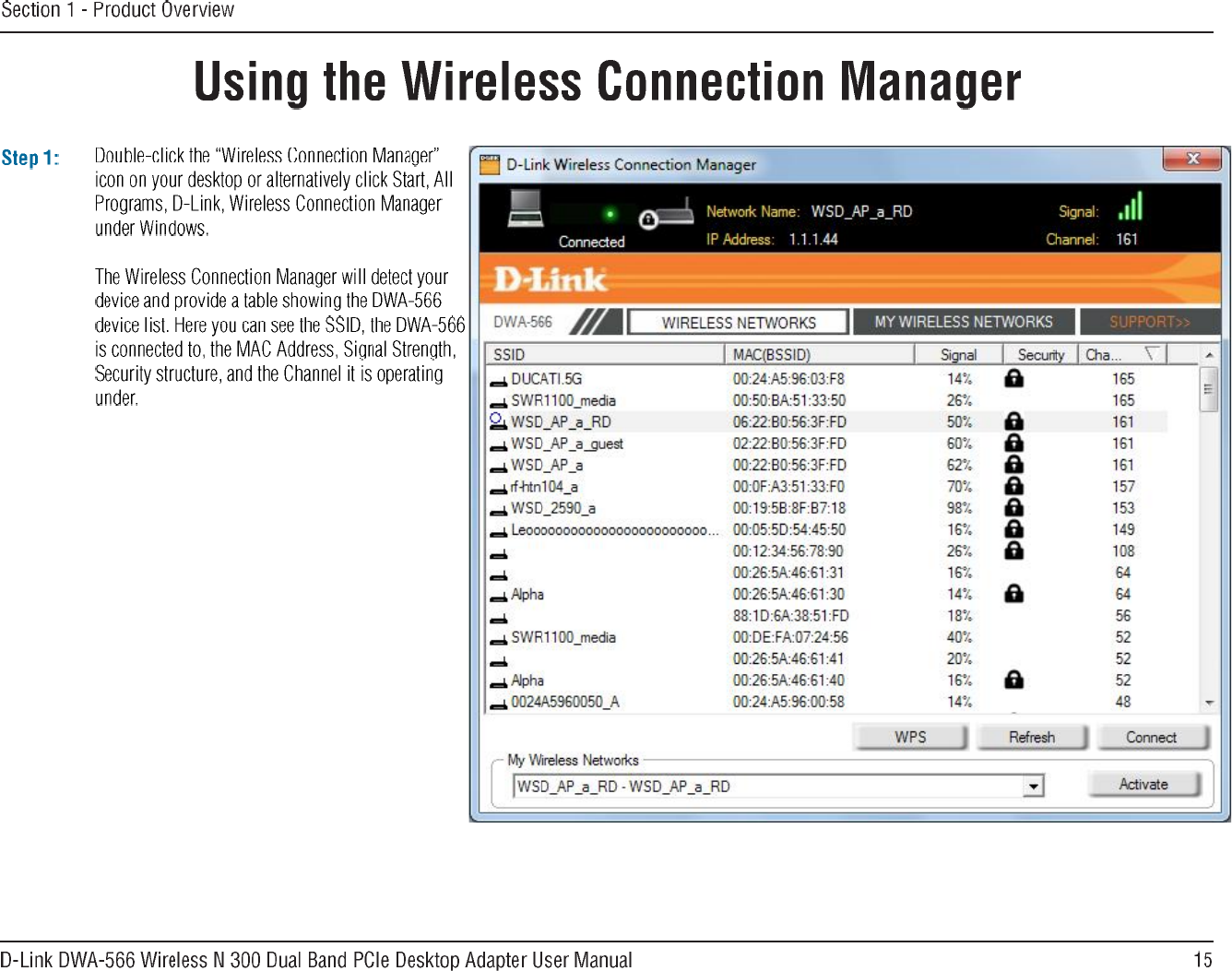This screenshot has height=971, width=1232.
Task: Click adapter icon beside 0024A5960050_A
Action: point(498,705)
